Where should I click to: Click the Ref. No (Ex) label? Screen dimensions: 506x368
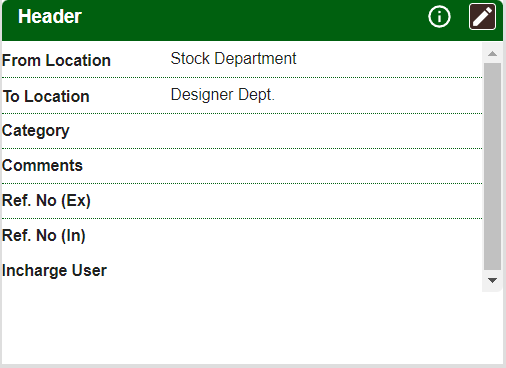pos(46,201)
